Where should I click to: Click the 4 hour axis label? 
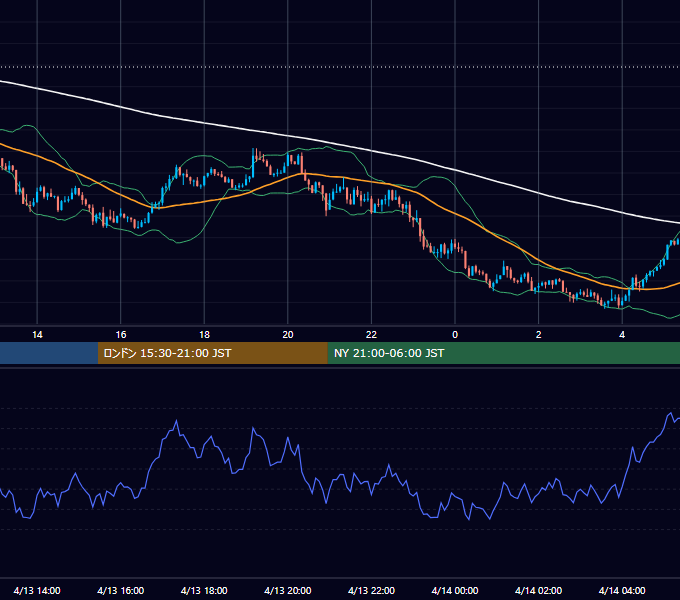click(622, 335)
